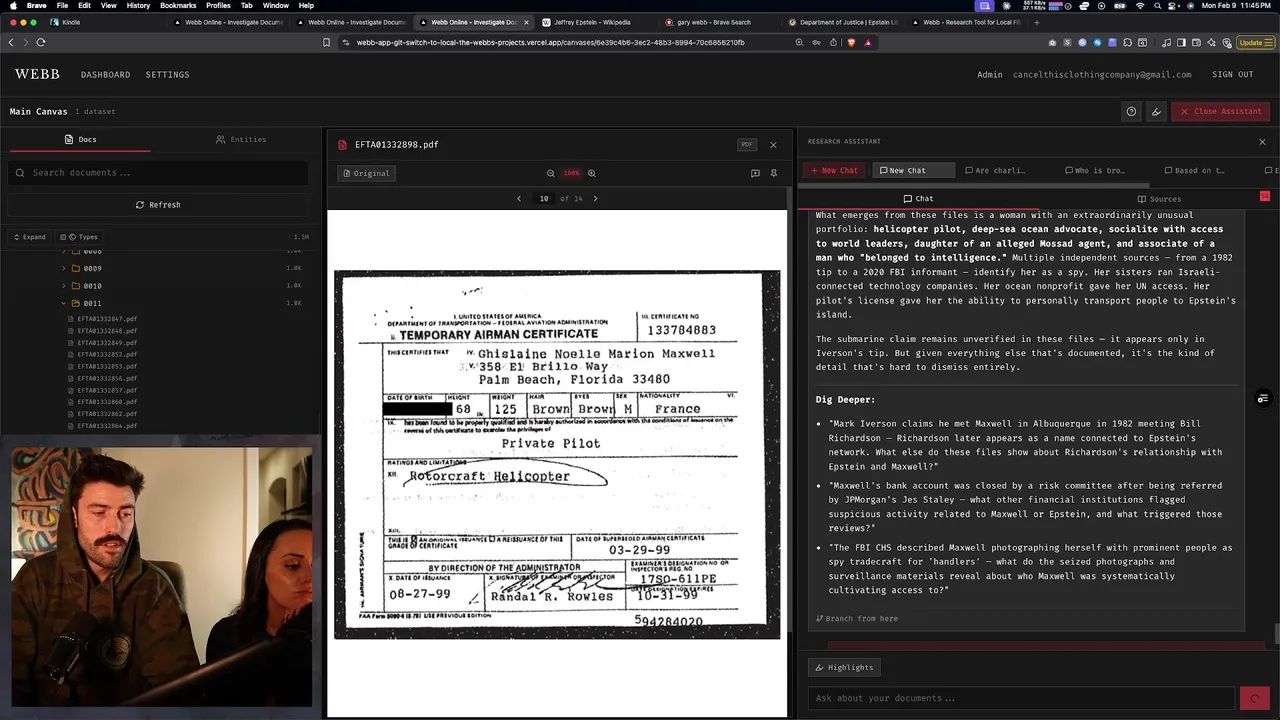Click the page number field showing 10
The image size is (1280, 720).
544,198
